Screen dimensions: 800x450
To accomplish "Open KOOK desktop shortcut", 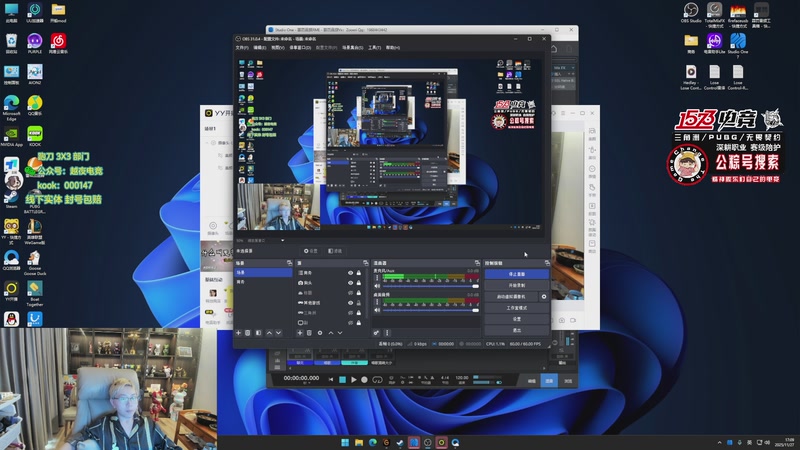I will pos(35,136).
